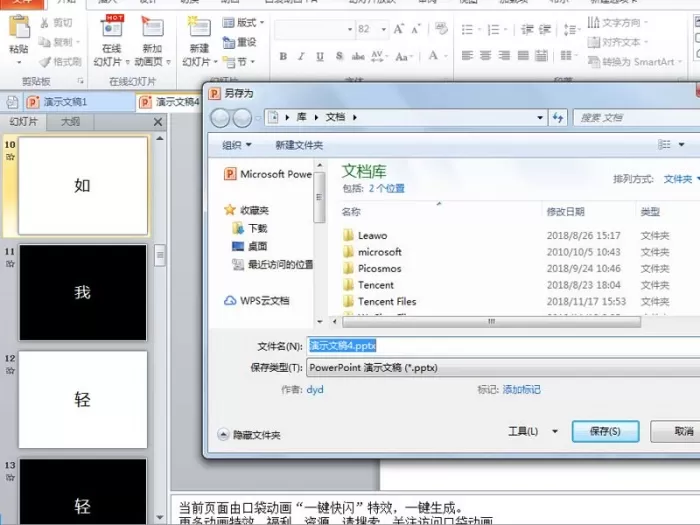Click the refresh icon beside address bar
The height and width of the screenshot is (525, 700).
pyautogui.click(x=558, y=118)
